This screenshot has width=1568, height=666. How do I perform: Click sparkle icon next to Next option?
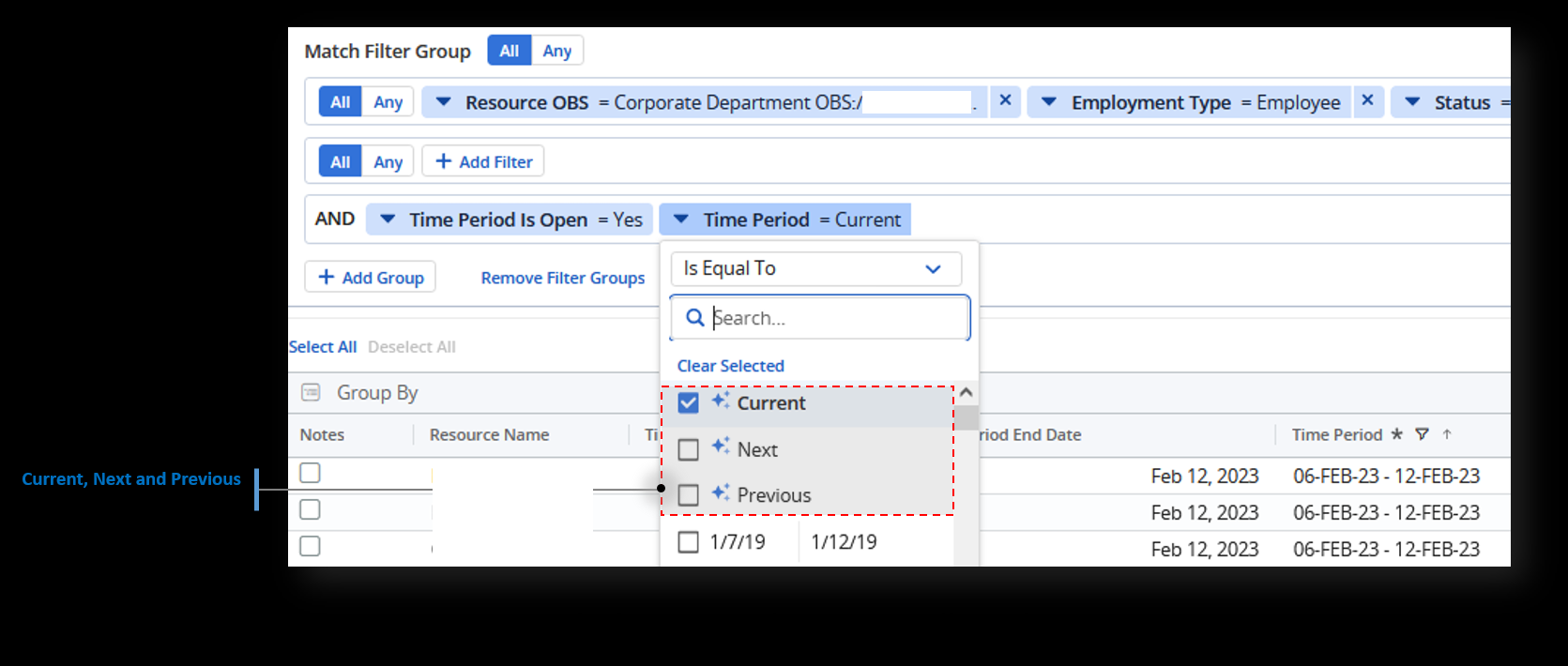point(721,446)
